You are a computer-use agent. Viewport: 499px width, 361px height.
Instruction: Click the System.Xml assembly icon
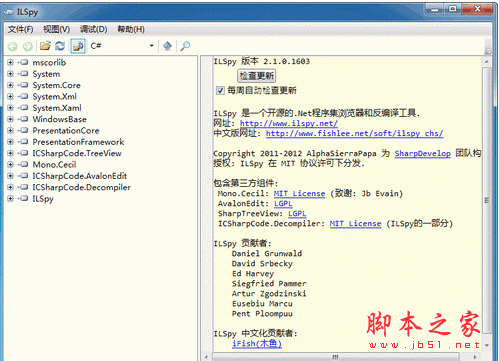[24, 96]
